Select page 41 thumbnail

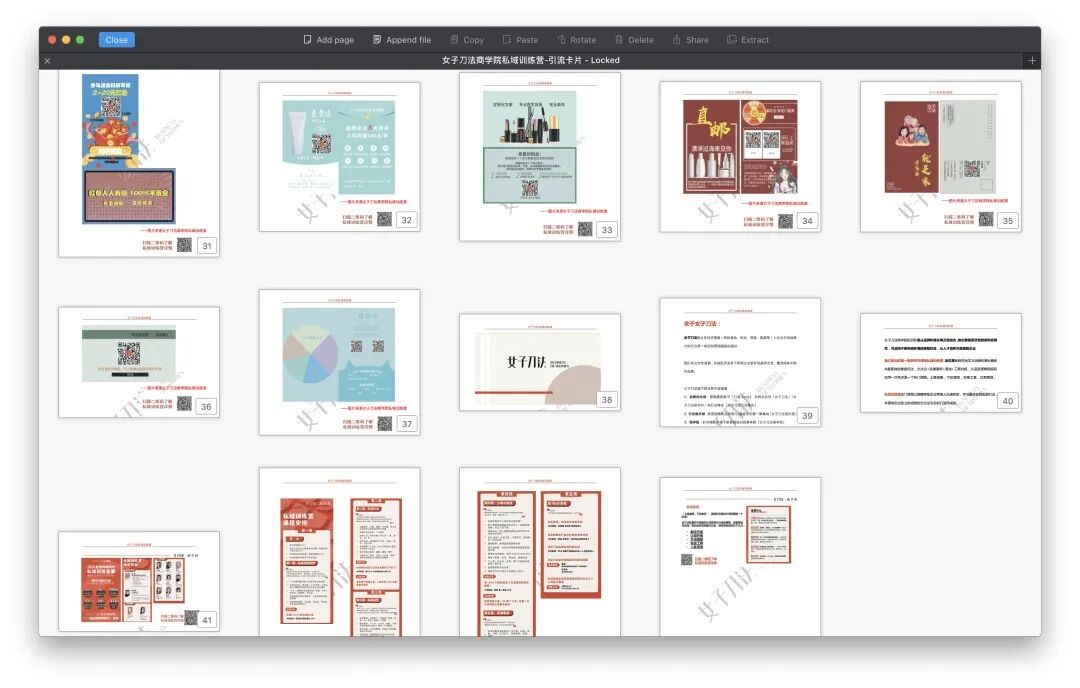pyautogui.click(x=139, y=581)
